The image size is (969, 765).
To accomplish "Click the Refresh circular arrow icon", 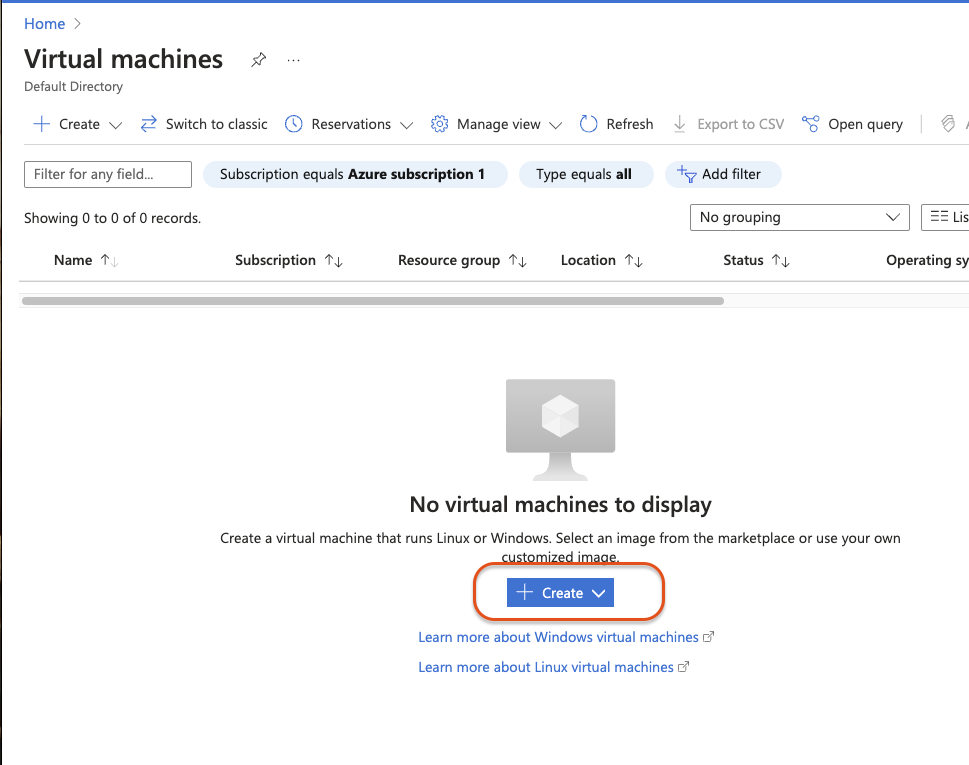I will [x=588, y=124].
